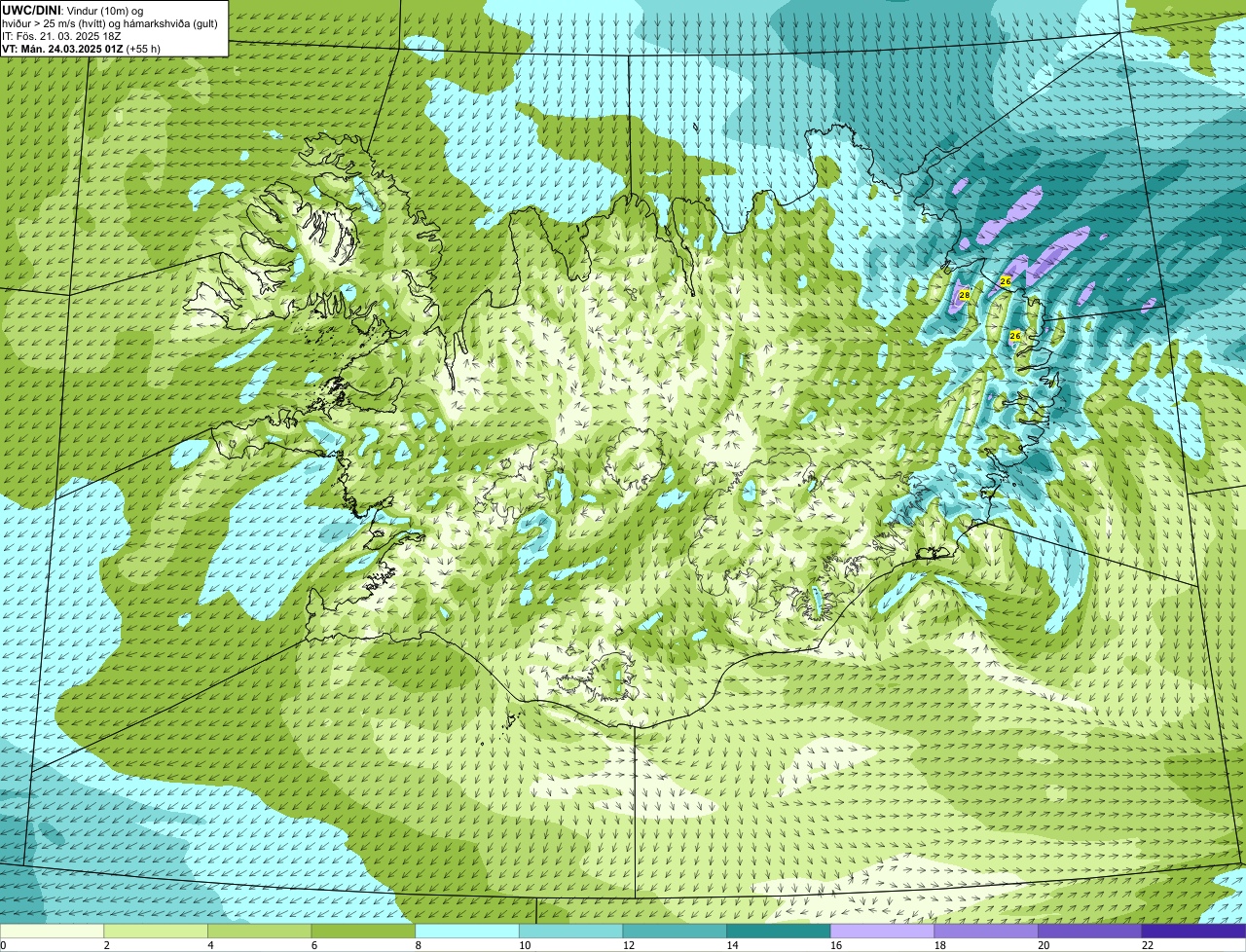Click the 6–8 m/s olive-green legend swatch
This screenshot has height=952, width=1246.
tap(363, 932)
